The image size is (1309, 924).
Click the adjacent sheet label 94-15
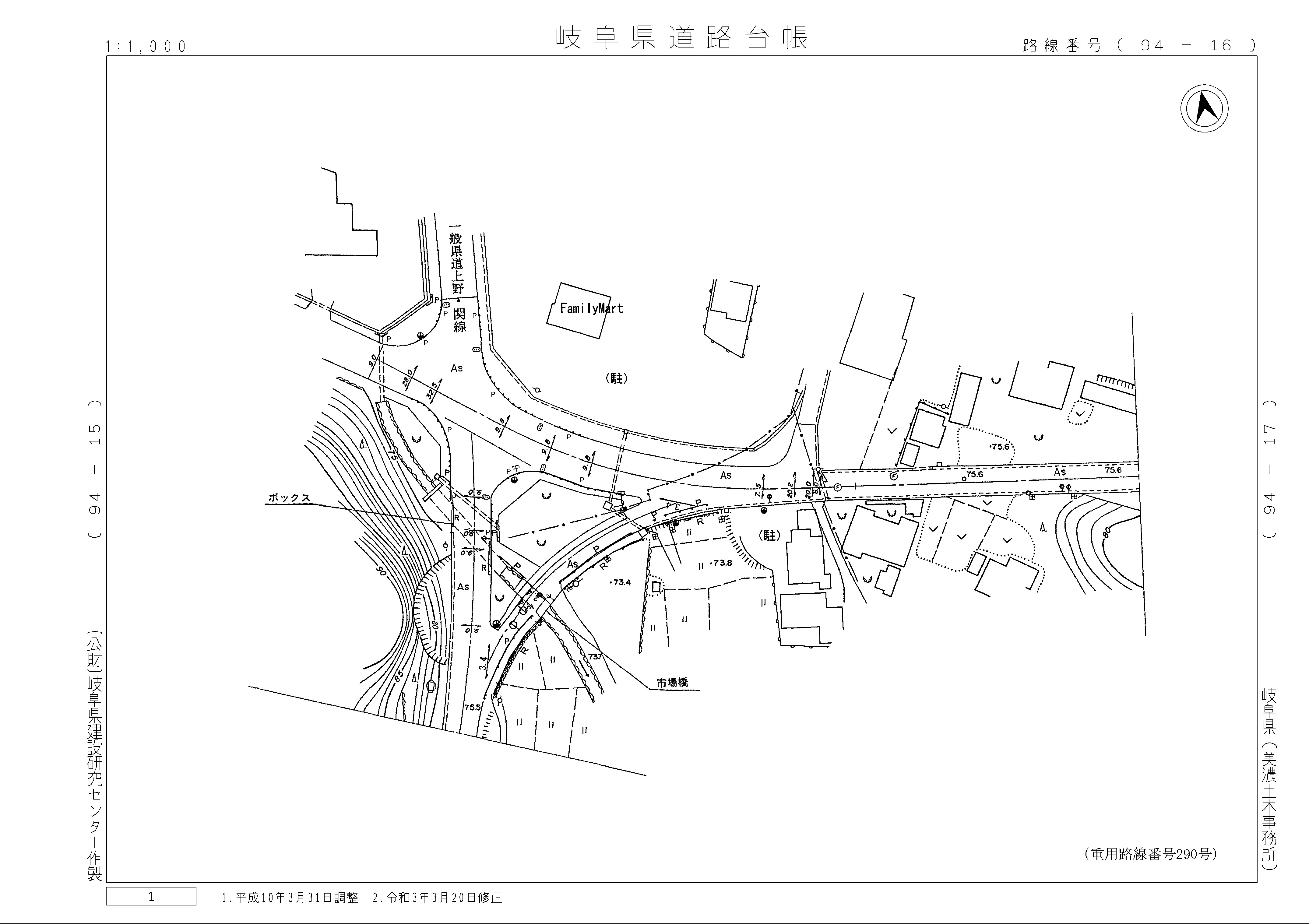point(95,469)
